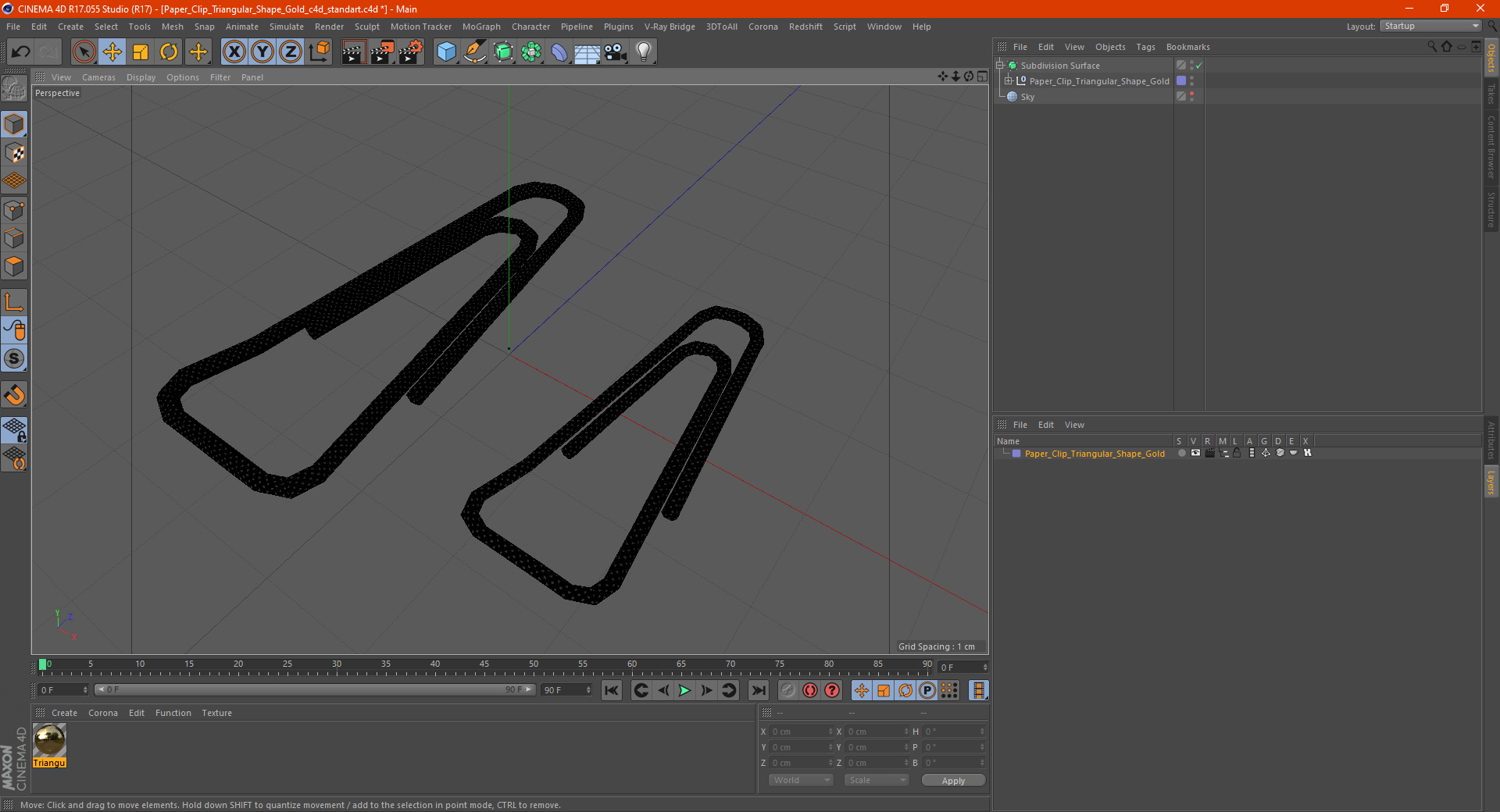The height and width of the screenshot is (812, 1500).
Task: Open the deformer objects icon
Action: click(x=559, y=52)
